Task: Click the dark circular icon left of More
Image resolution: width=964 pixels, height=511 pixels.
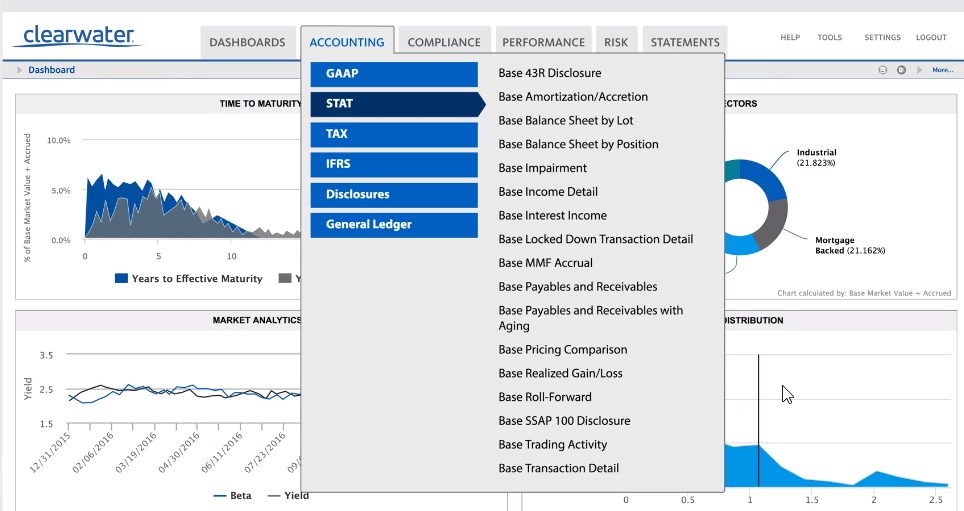Action: click(x=901, y=70)
